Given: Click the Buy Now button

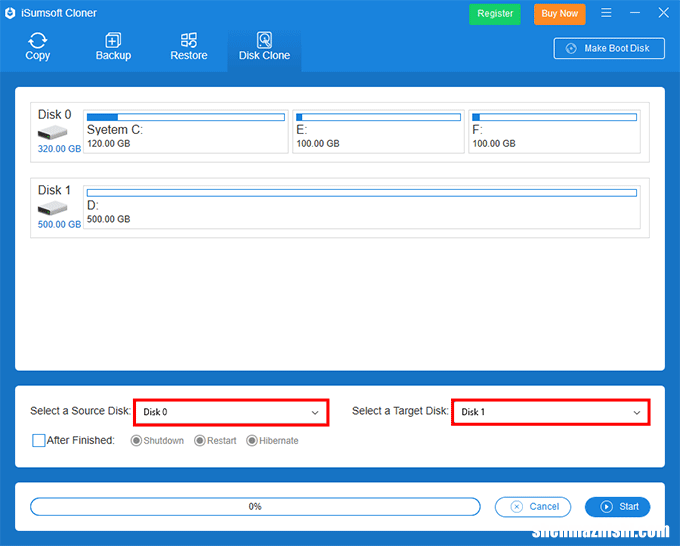Looking at the screenshot, I should point(559,14).
